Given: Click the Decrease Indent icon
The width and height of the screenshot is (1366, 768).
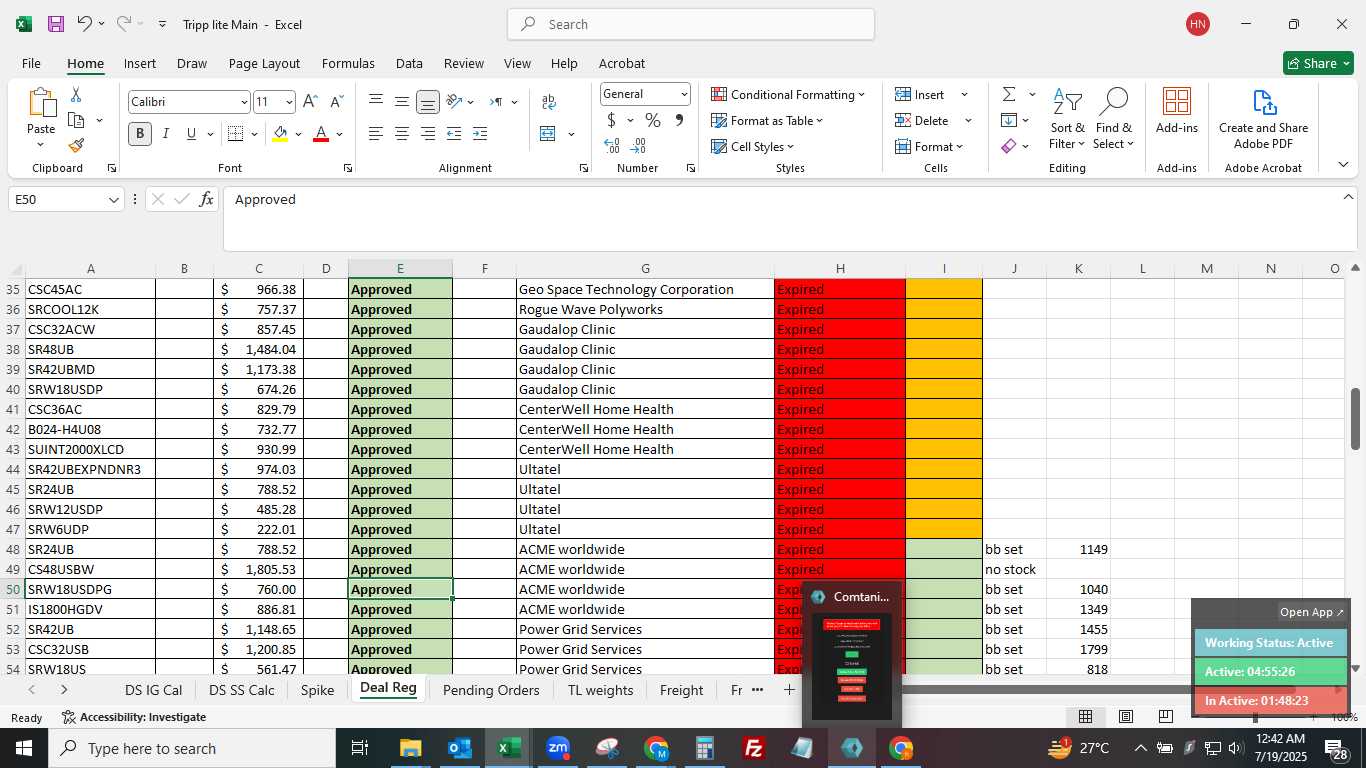Looking at the screenshot, I should tap(454, 133).
